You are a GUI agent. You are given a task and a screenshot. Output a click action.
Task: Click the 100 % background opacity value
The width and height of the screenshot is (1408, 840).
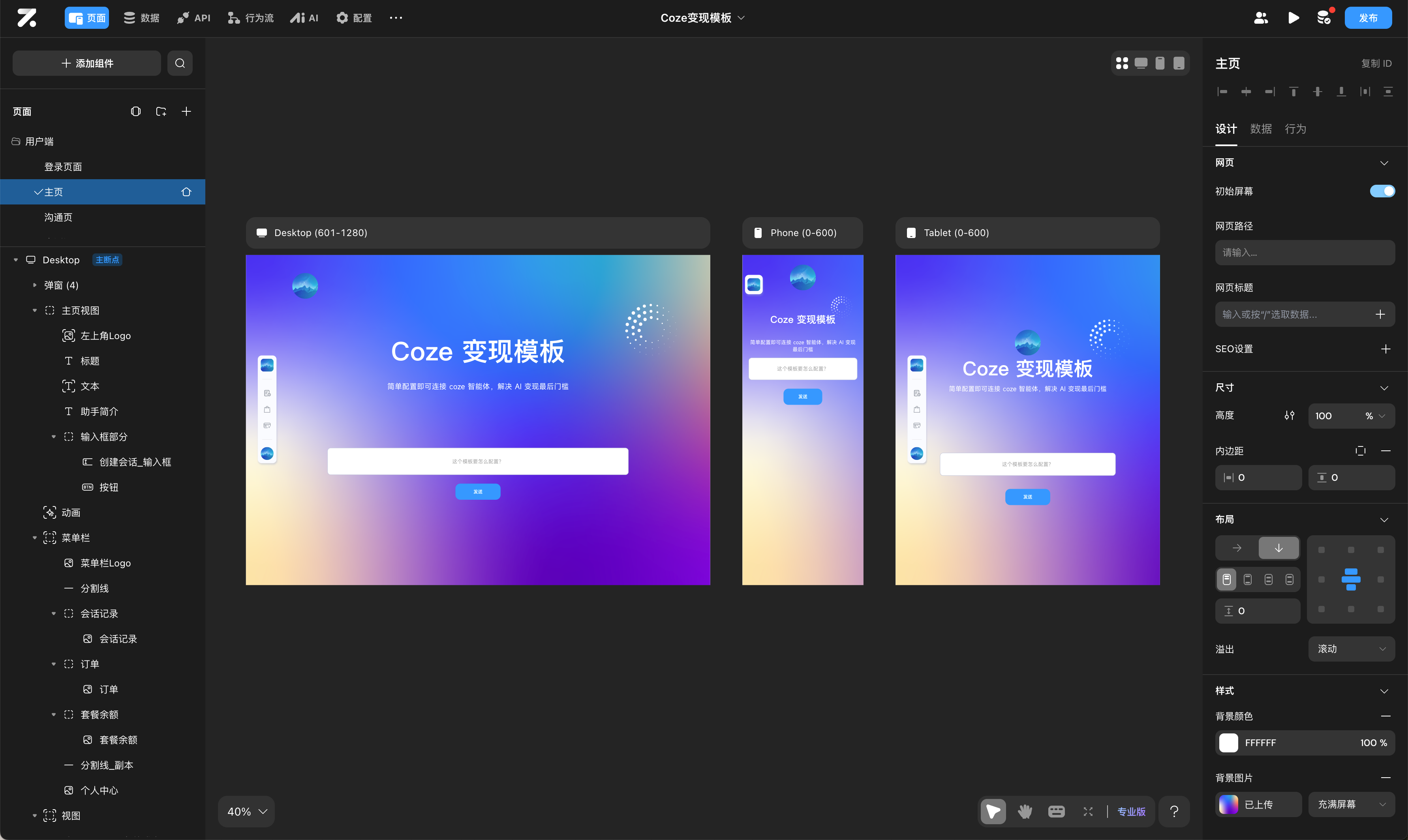tap(1374, 742)
